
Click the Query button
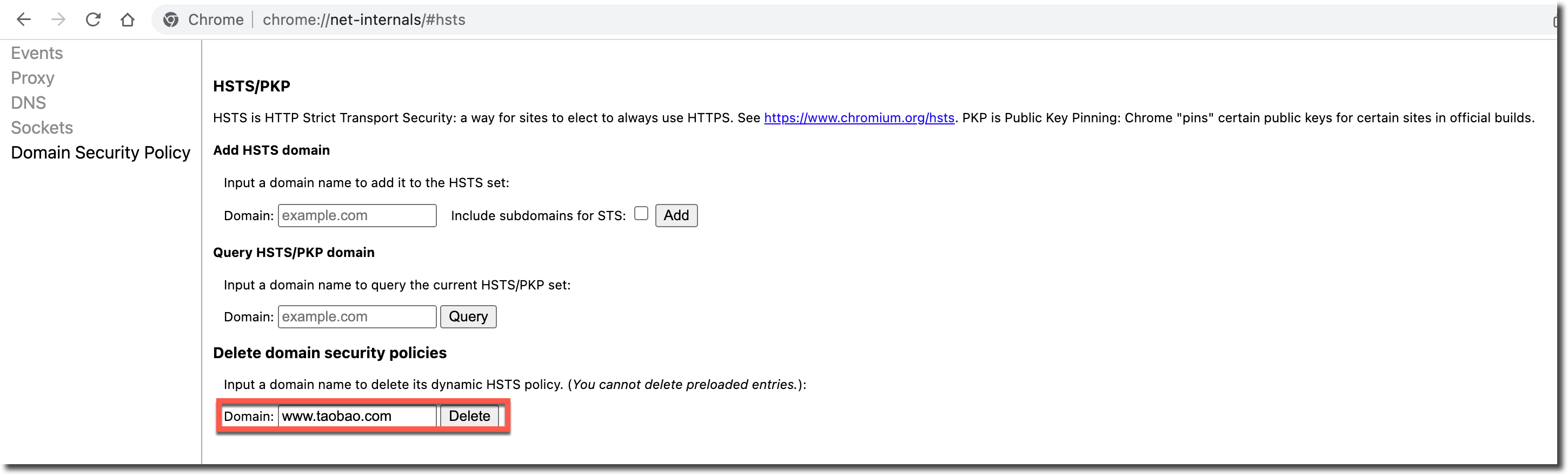point(468,316)
